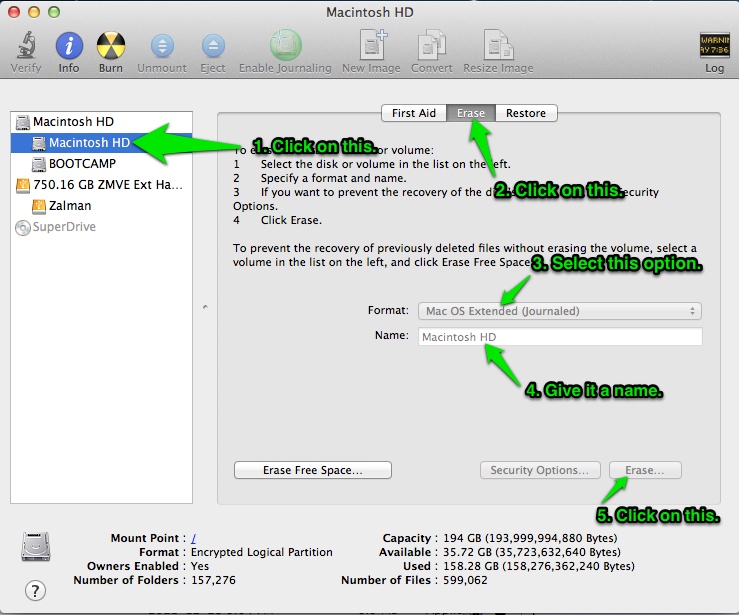Select SuperDrive in the sidebar
The height and width of the screenshot is (615, 739).
pos(101,227)
